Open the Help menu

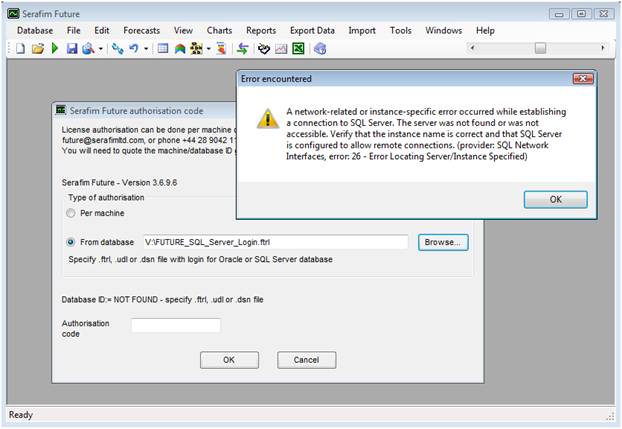(x=485, y=31)
